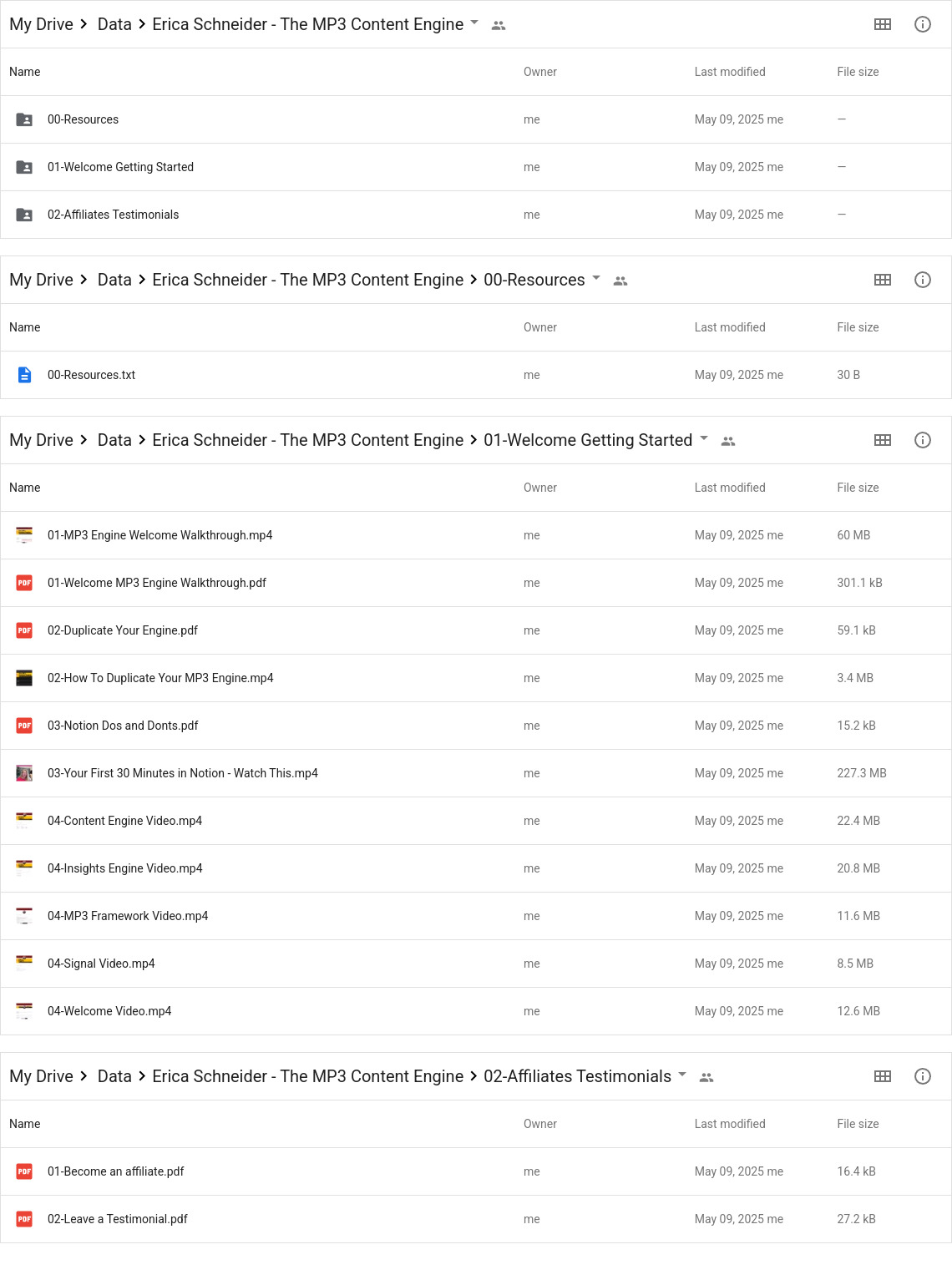The width and height of the screenshot is (952, 1285).
Task: Click shared people icon beside 02-Affiliates Testimonials title
Action: 706,1078
